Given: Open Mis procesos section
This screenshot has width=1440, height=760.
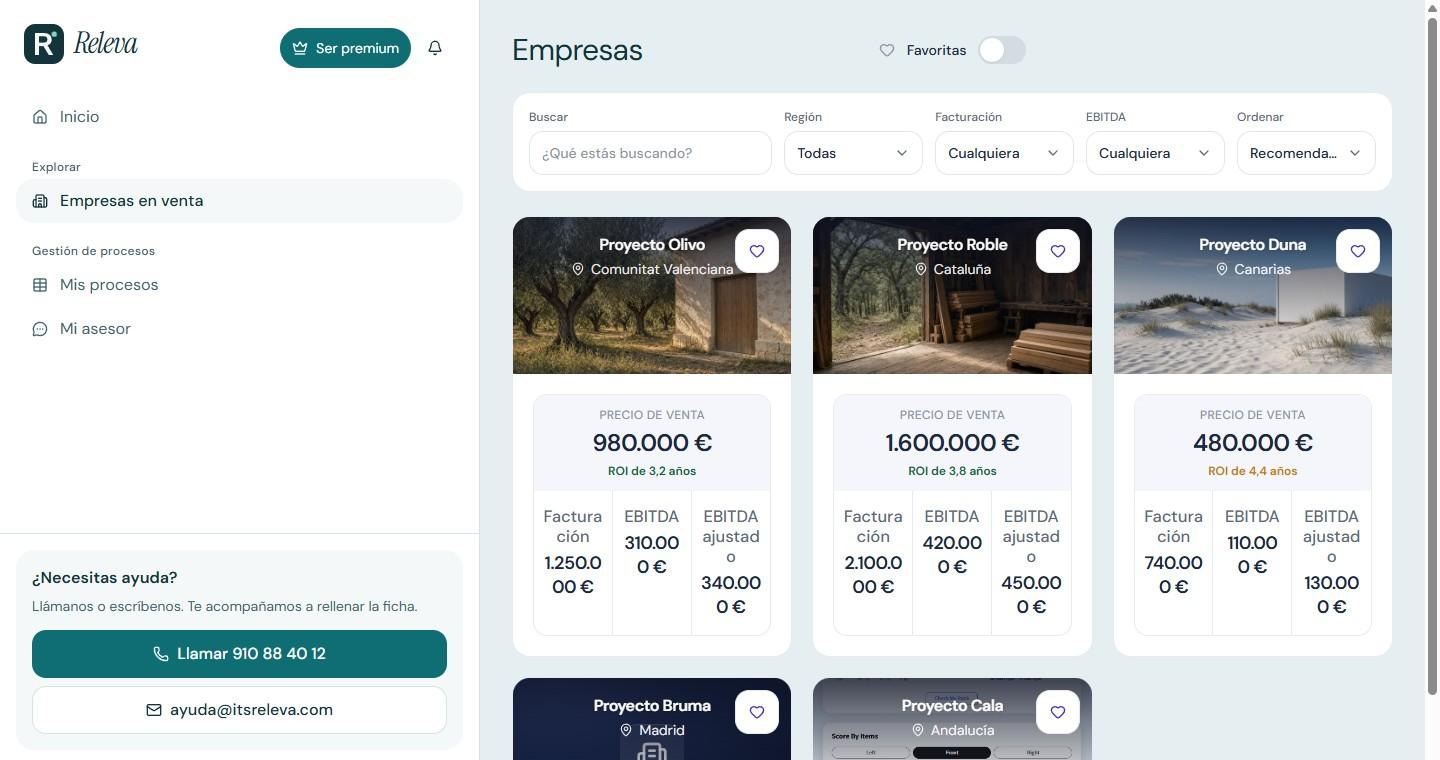Looking at the screenshot, I should tap(239, 285).
